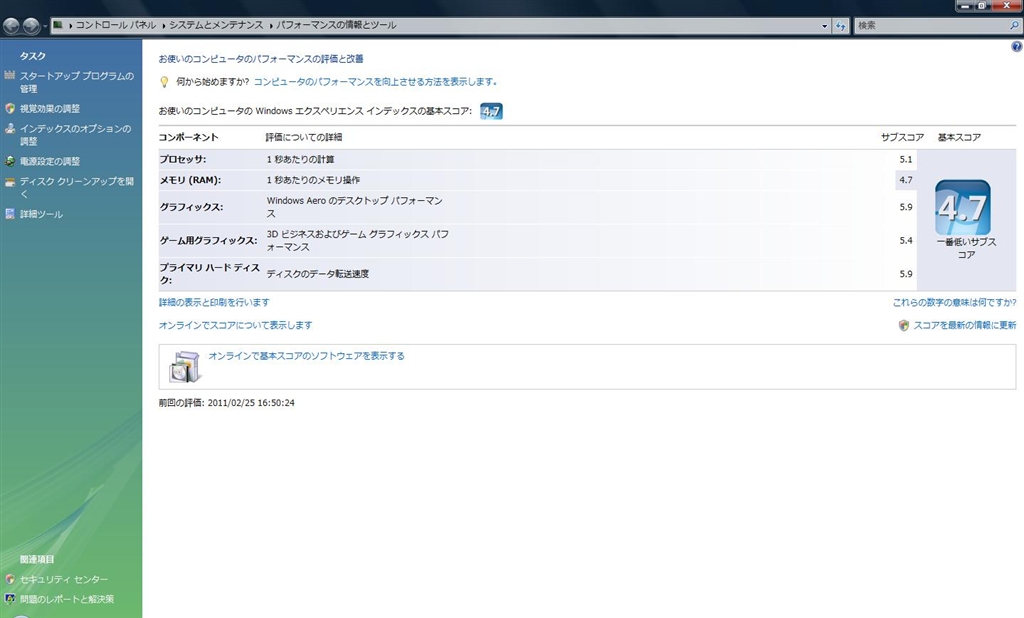1024x618 pixels.
Task: Click the large 4.7 base score badge
Action: [963, 208]
